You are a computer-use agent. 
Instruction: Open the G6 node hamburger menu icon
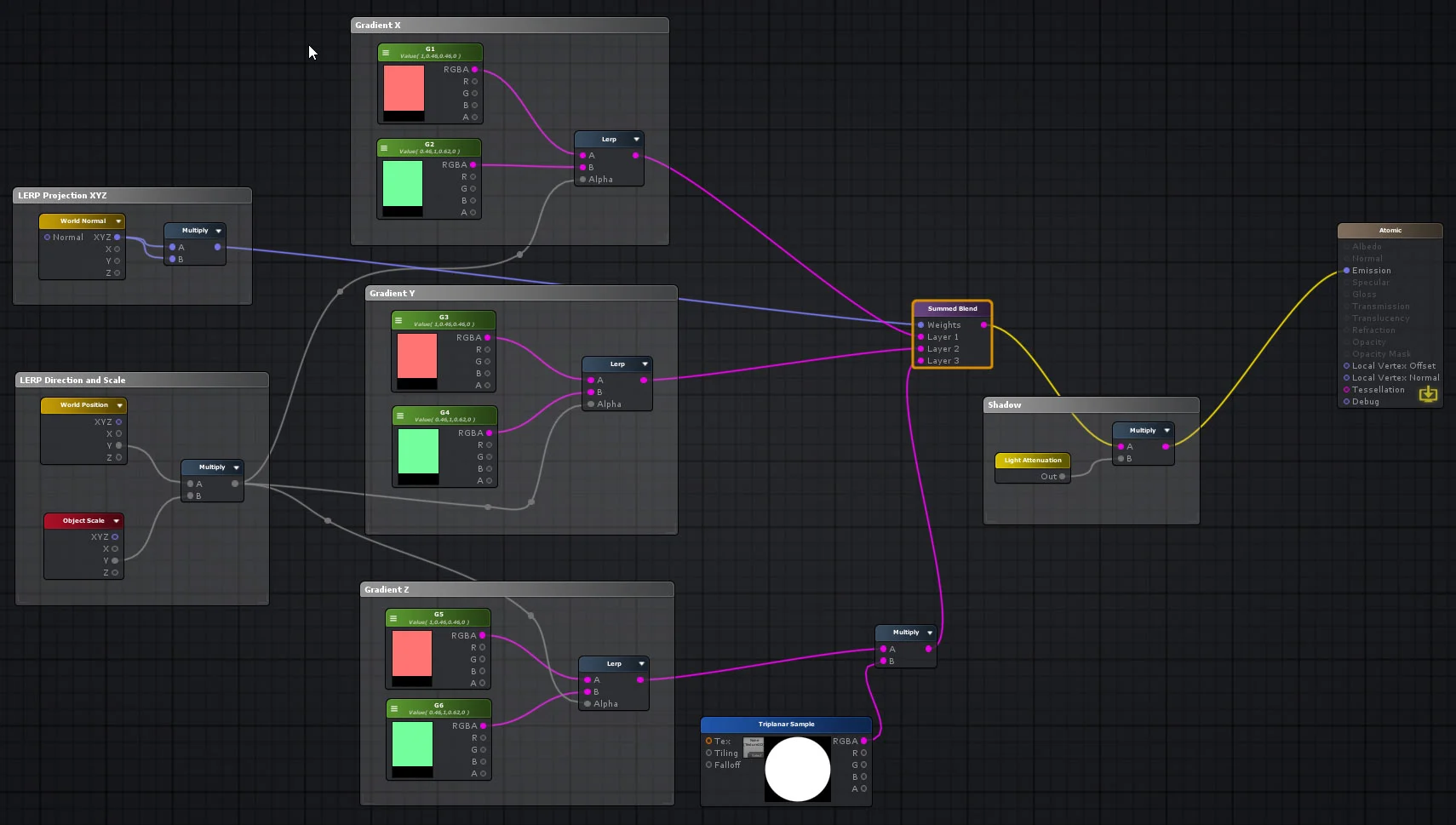click(x=394, y=709)
